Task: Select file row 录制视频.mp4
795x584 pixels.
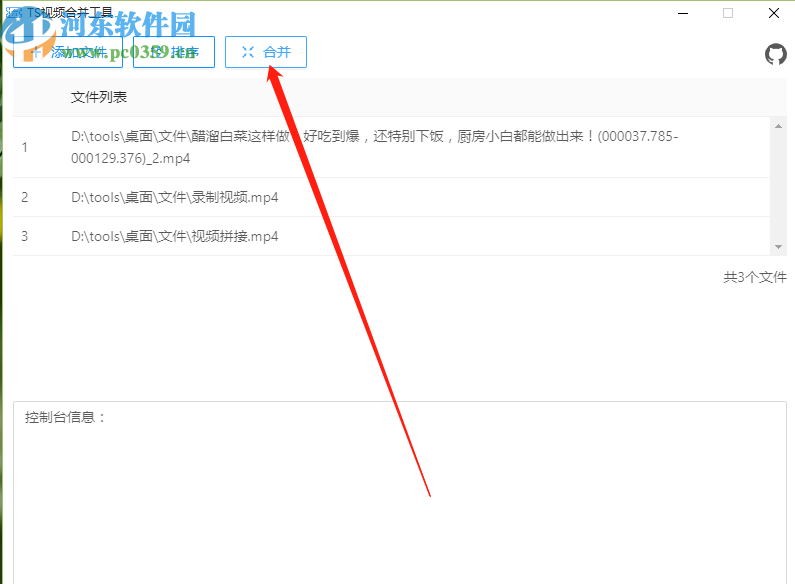Action: pyautogui.click(x=391, y=197)
